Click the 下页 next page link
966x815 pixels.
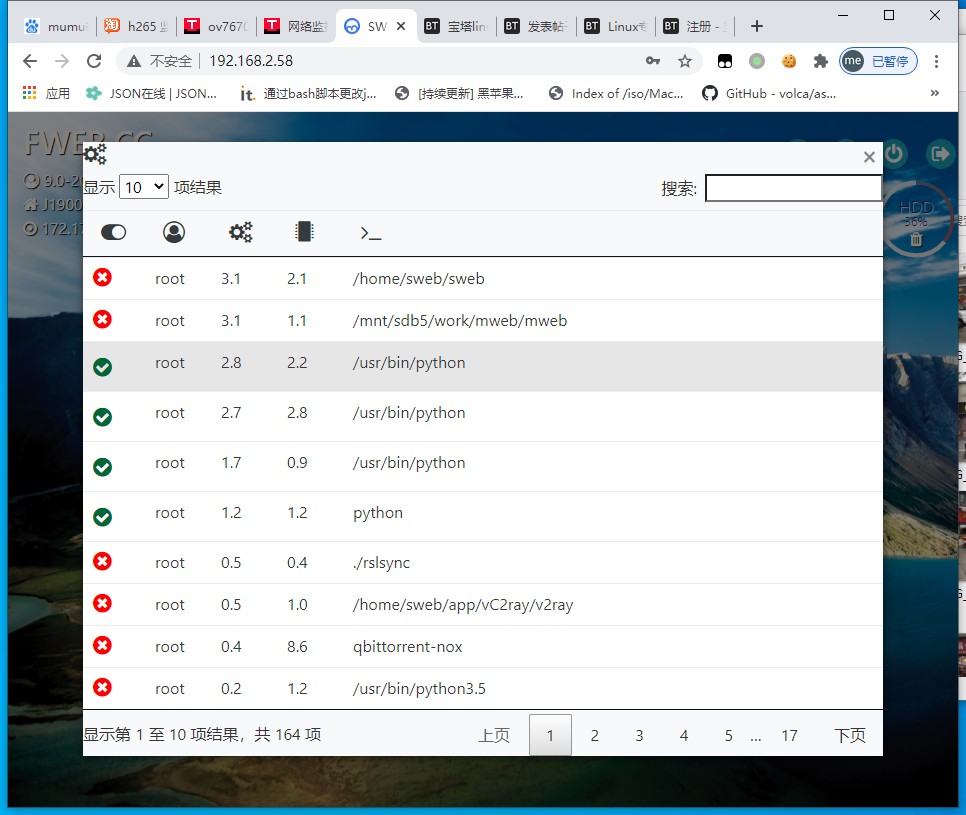coord(849,736)
